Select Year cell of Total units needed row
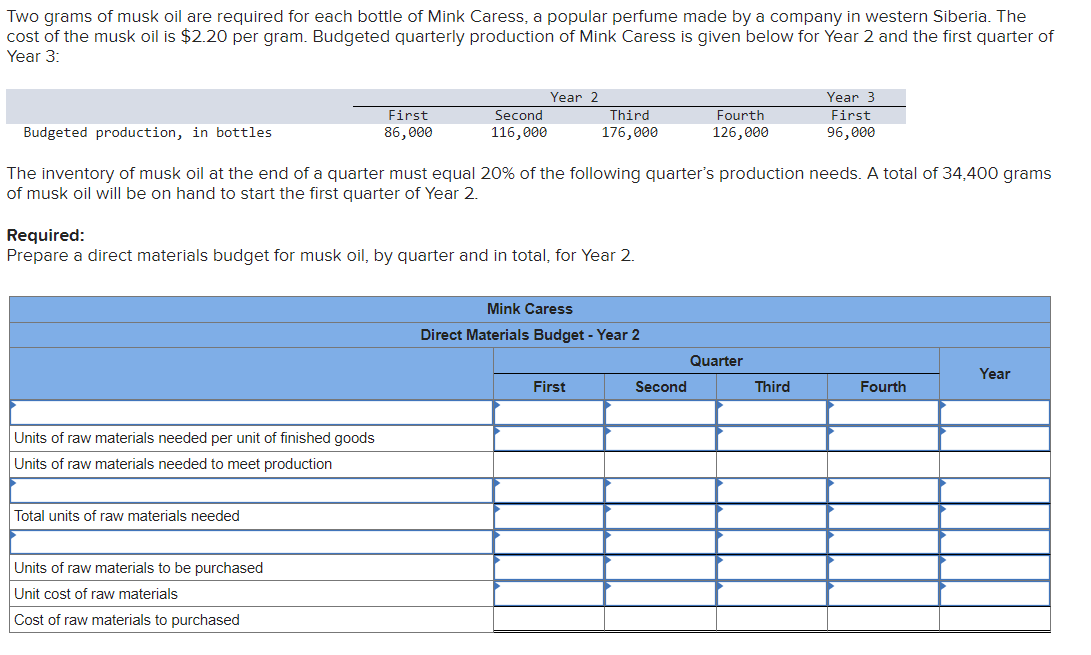Screen dimensions: 1091x655 (995, 516)
